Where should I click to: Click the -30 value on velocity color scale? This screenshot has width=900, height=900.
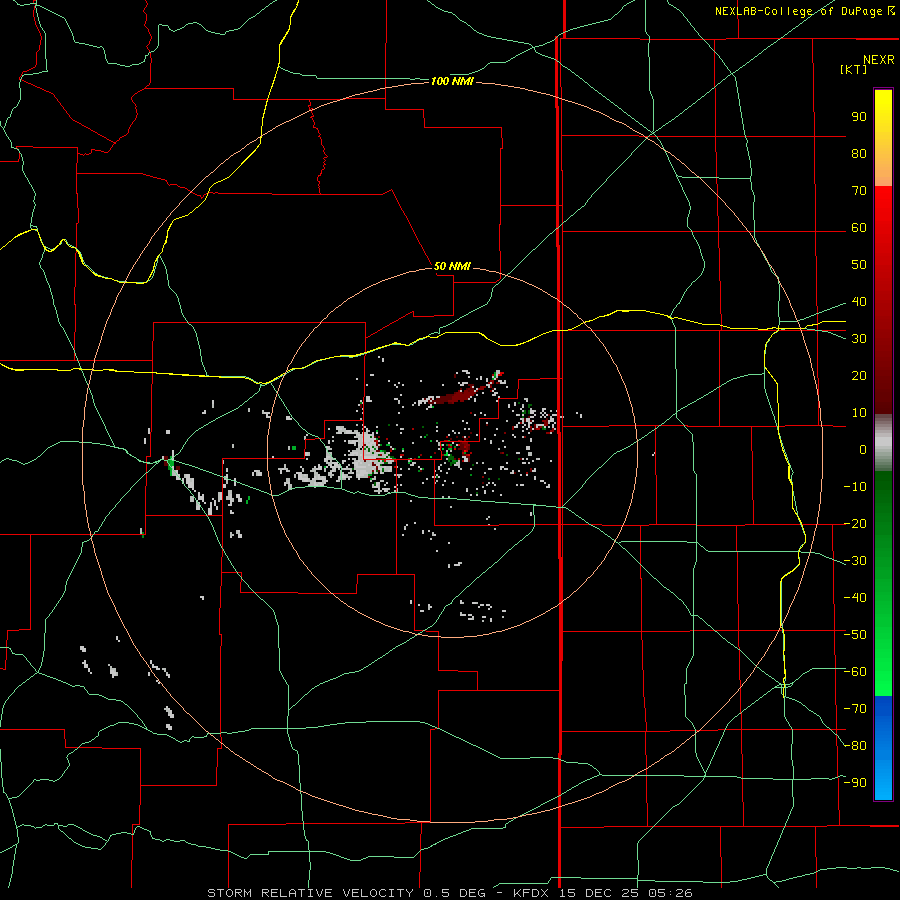(855, 561)
